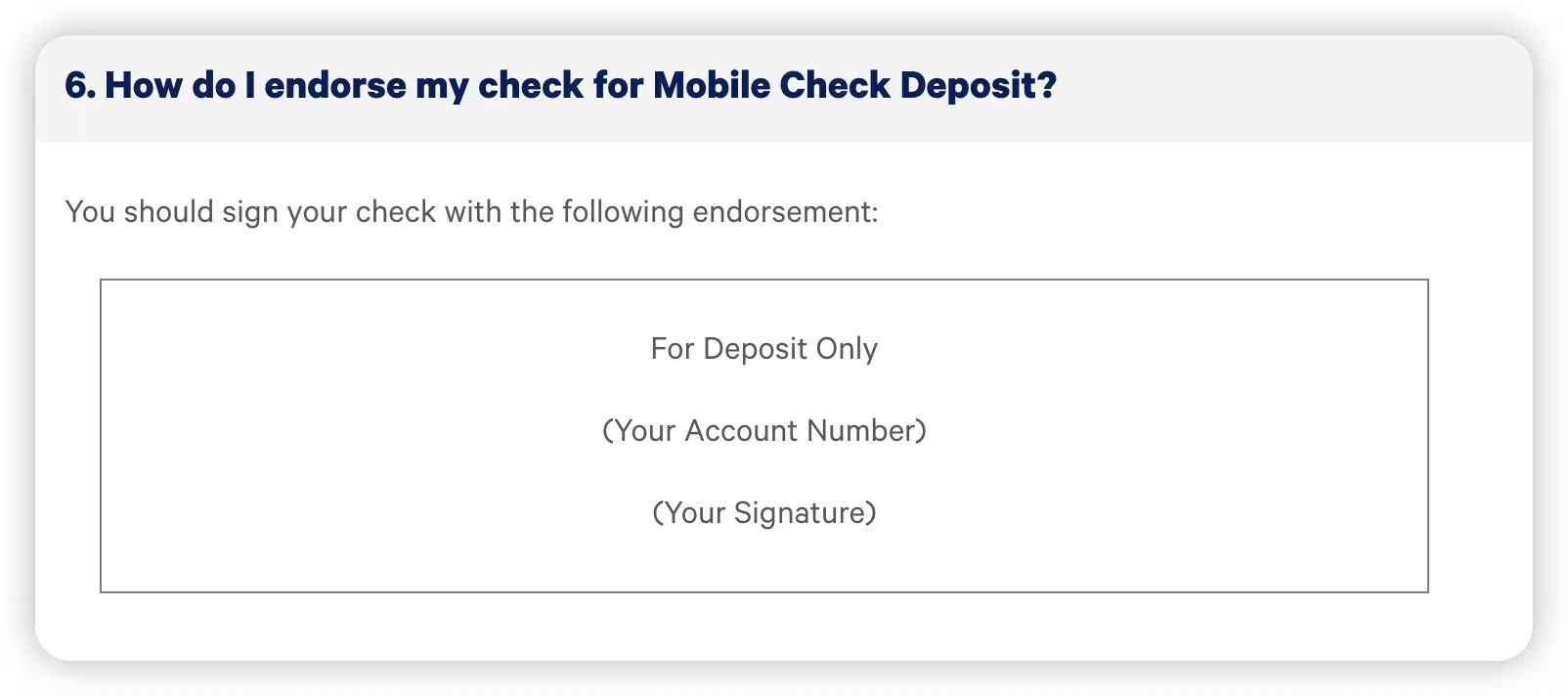The width and height of the screenshot is (1568, 696).
Task: Click the word 'Signature' in the endorsement box
Action: pos(806,513)
